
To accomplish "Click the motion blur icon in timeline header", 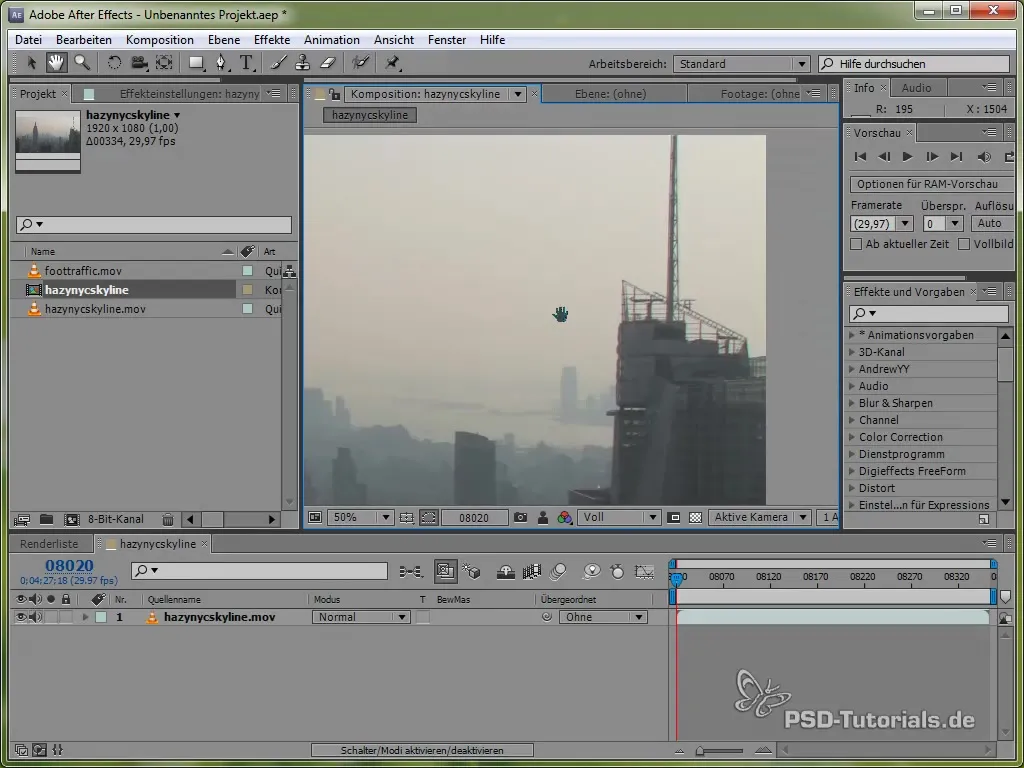I will pyautogui.click(x=558, y=572).
